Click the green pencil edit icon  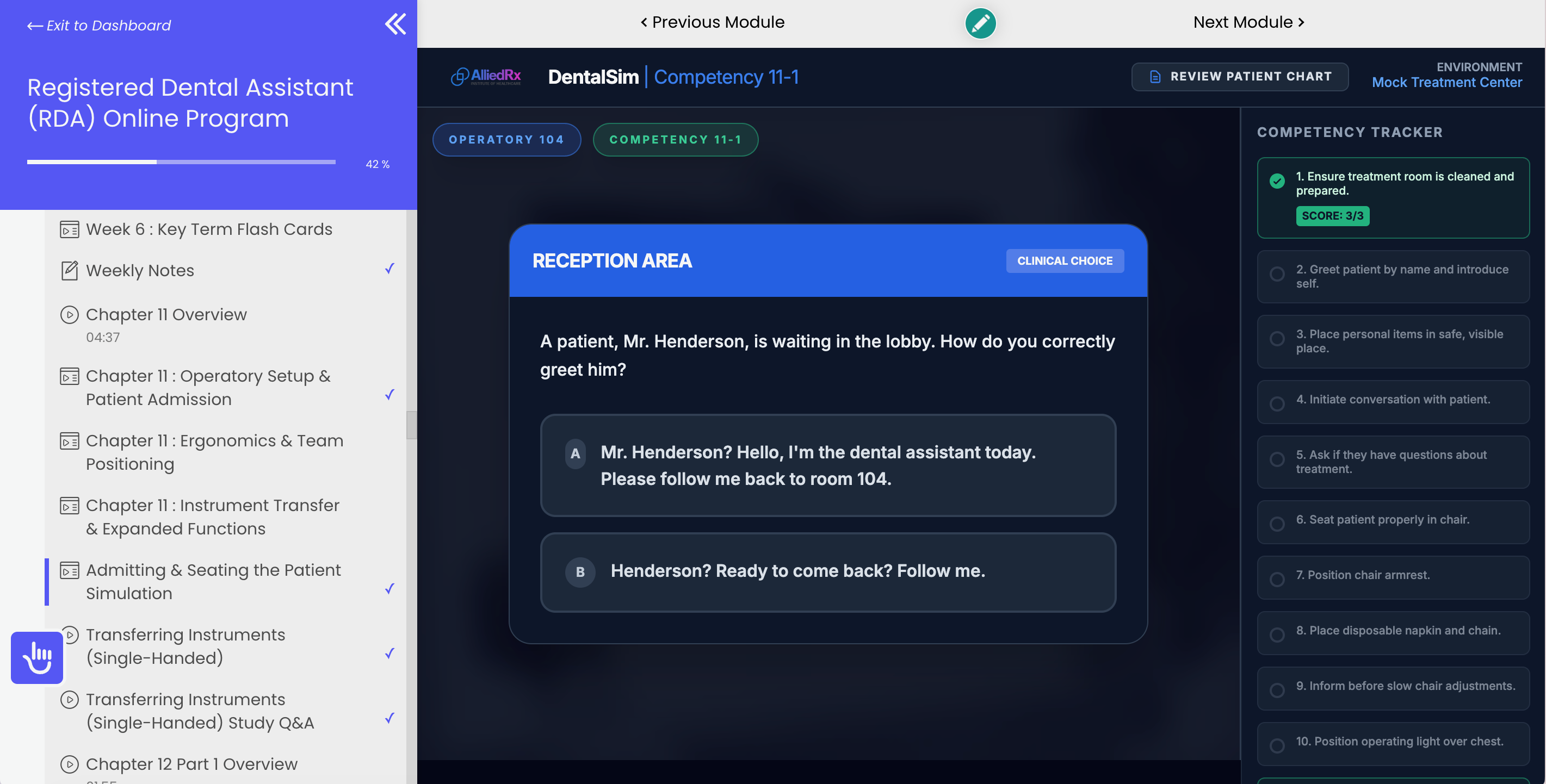(980, 23)
